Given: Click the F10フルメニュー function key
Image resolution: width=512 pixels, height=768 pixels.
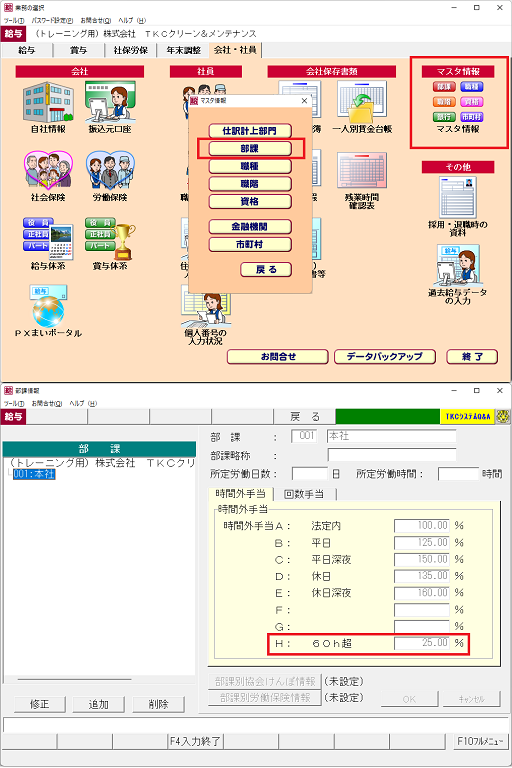Looking at the screenshot, I should (x=480, y=741).
